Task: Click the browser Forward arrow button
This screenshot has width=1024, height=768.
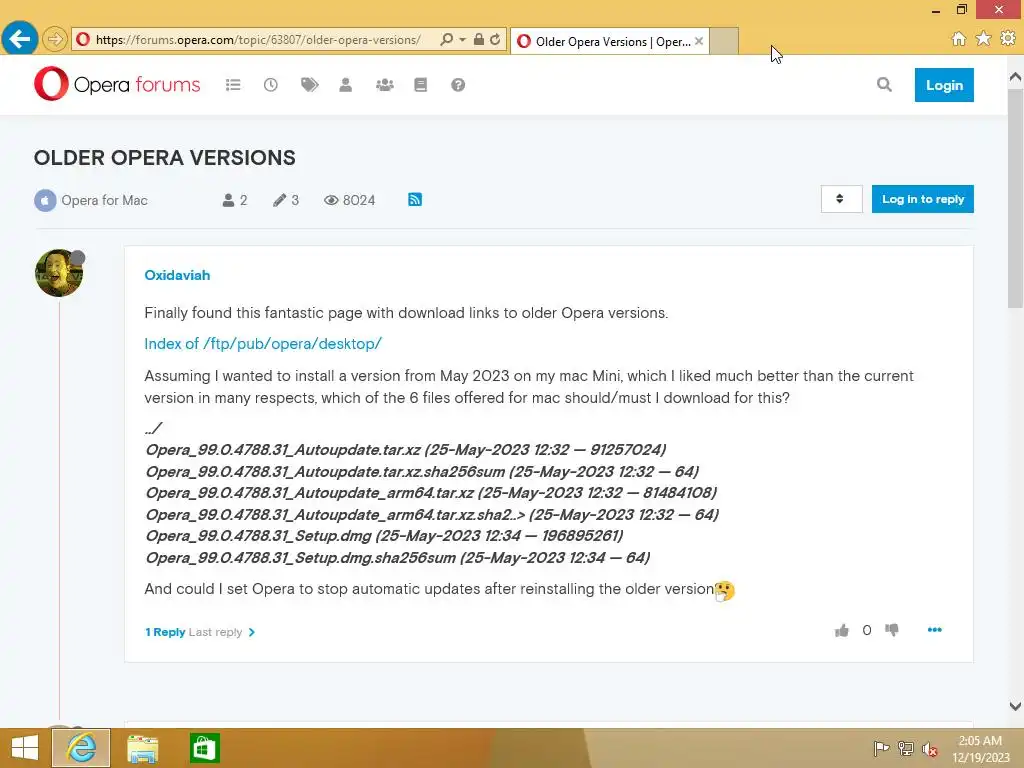Action: tap(55, 40)
